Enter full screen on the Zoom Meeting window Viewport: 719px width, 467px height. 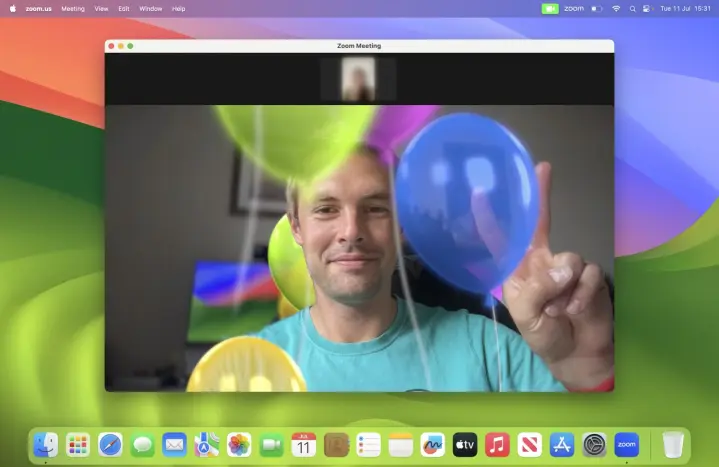click(x=130, y=46)
